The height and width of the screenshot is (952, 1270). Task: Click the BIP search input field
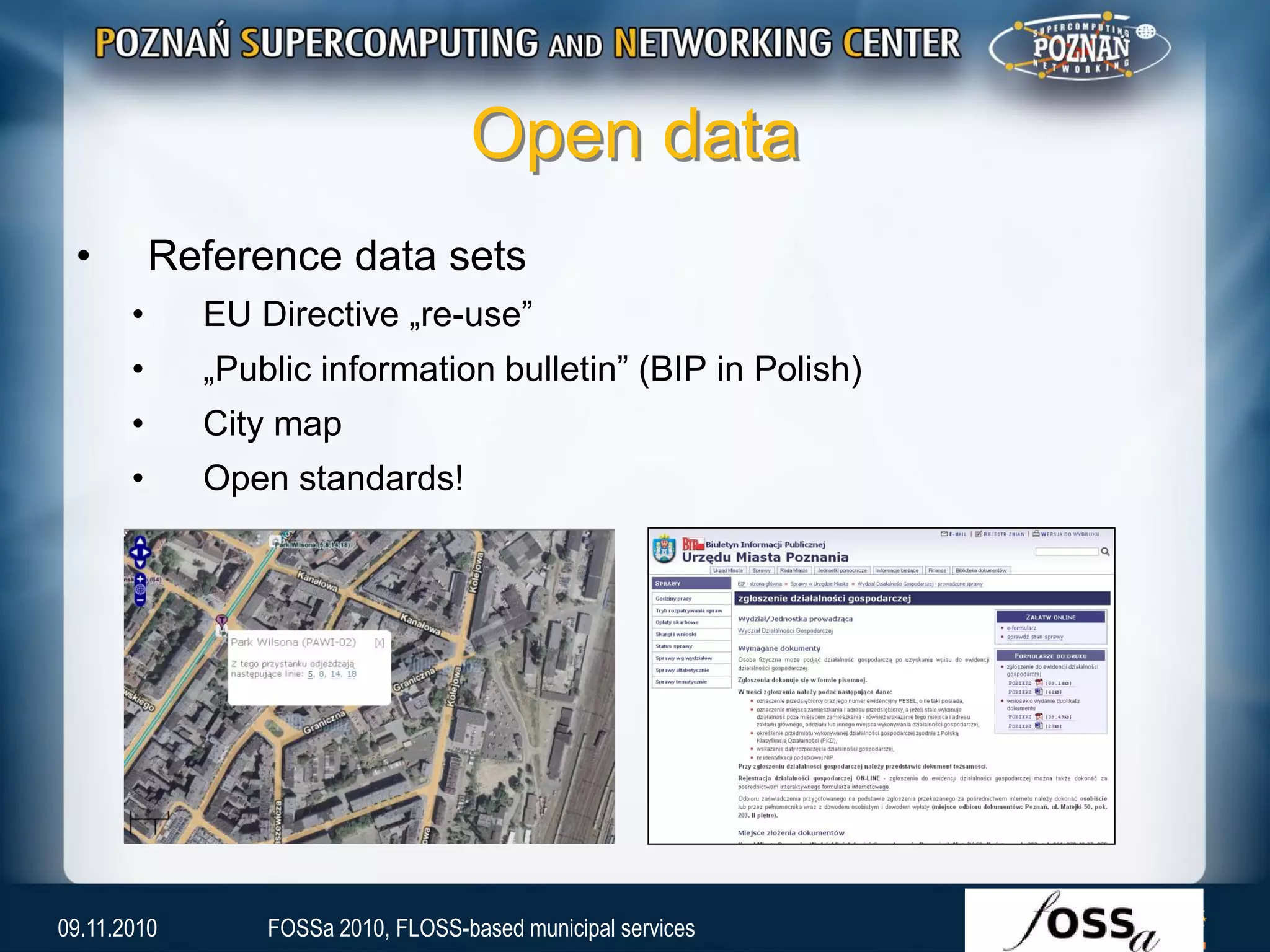(x=1067, y=552)
